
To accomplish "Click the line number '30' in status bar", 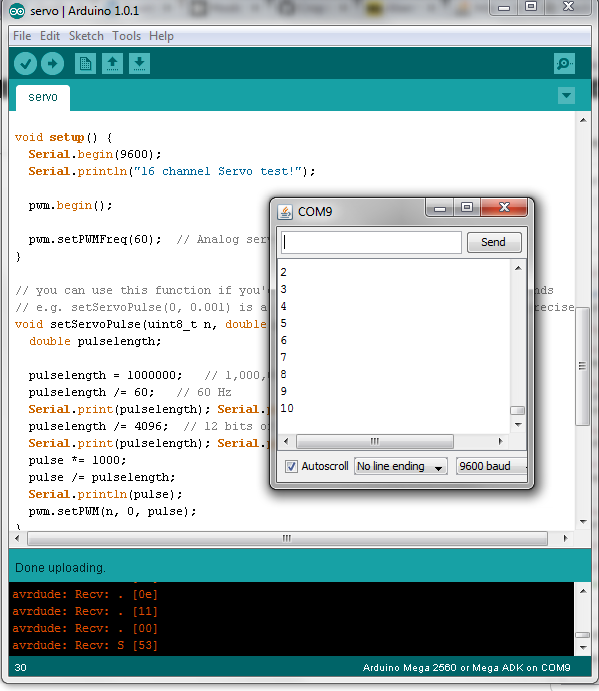I will pos(20,668).
